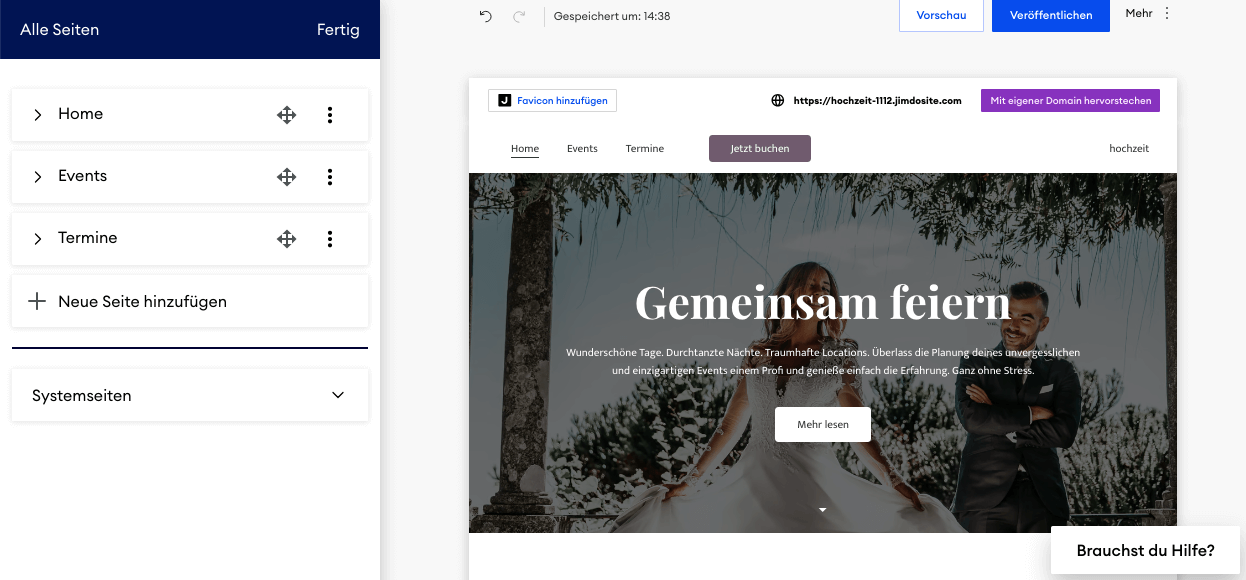The image size is (1246, 580).
Task: Open the Brauchst du Hilfe? widget
Action: pos(1146,550)
